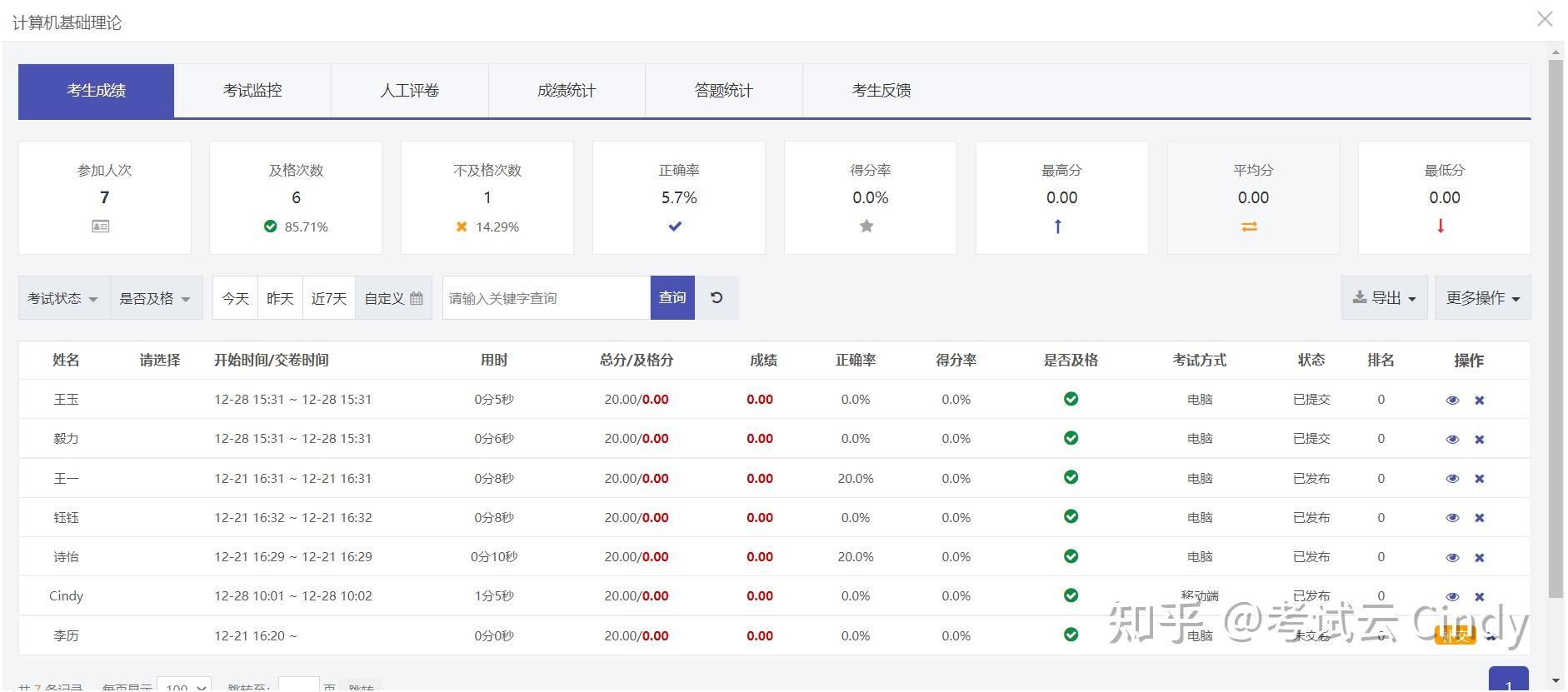Viewport: 1568px width, 692px height.
Task: Open the 考试状态 filter dropdown
Action: [x=63, y=298]
